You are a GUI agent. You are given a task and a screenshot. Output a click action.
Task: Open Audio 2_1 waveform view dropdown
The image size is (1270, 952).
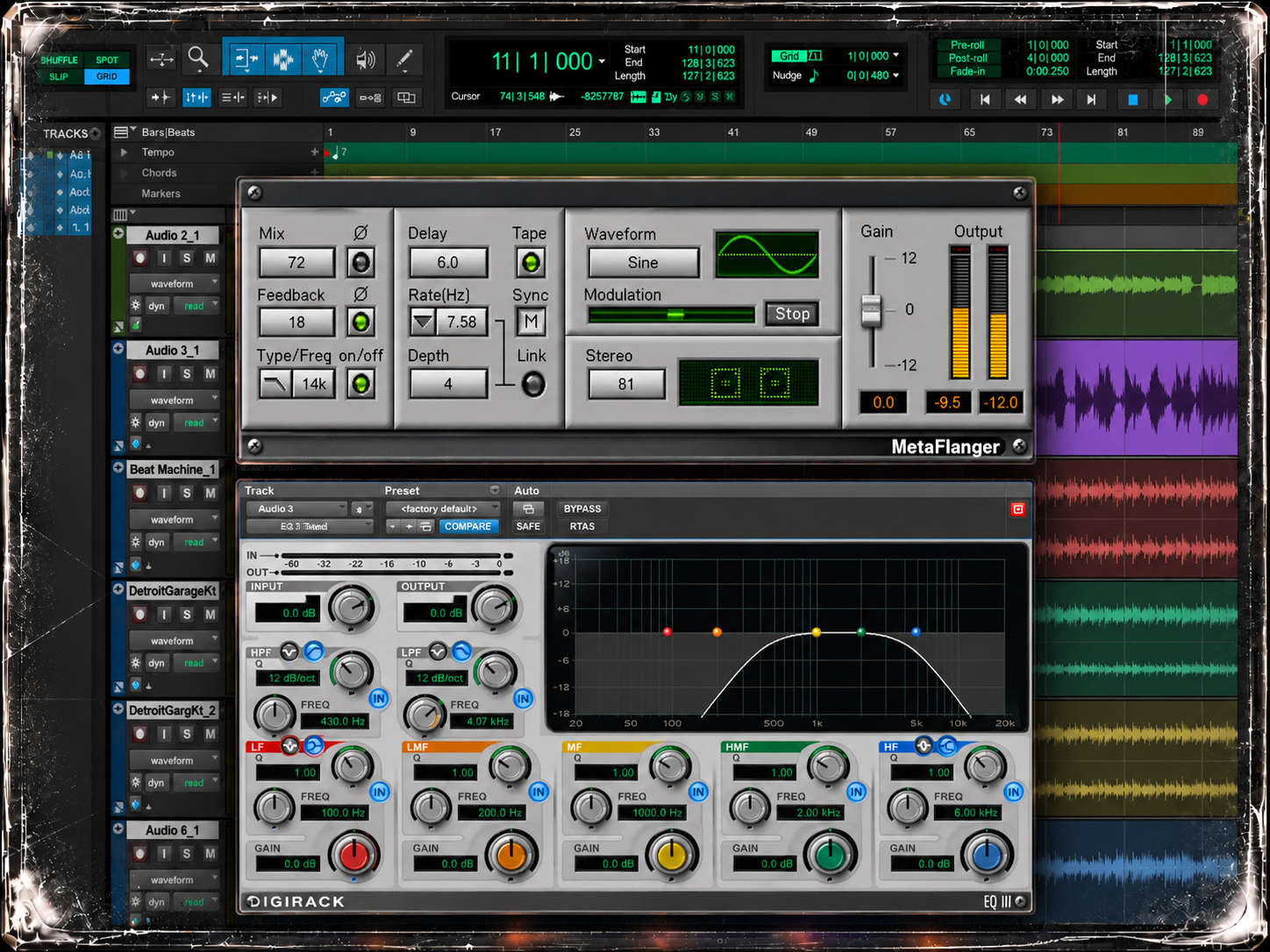tap(175, 283)
